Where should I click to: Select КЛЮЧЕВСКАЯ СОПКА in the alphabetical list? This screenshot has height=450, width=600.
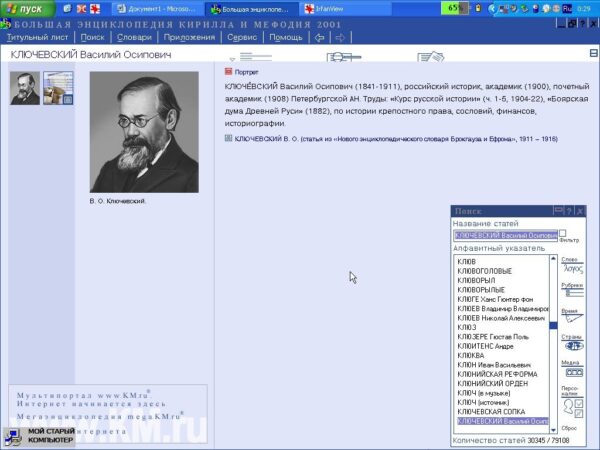(x=492, y=411)
